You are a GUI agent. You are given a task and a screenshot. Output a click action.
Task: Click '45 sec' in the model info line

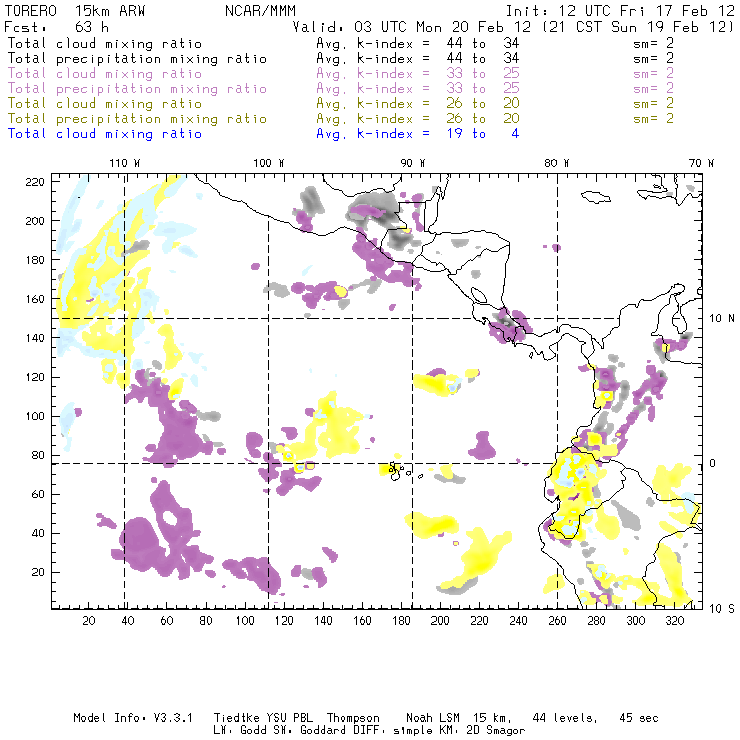639,718
